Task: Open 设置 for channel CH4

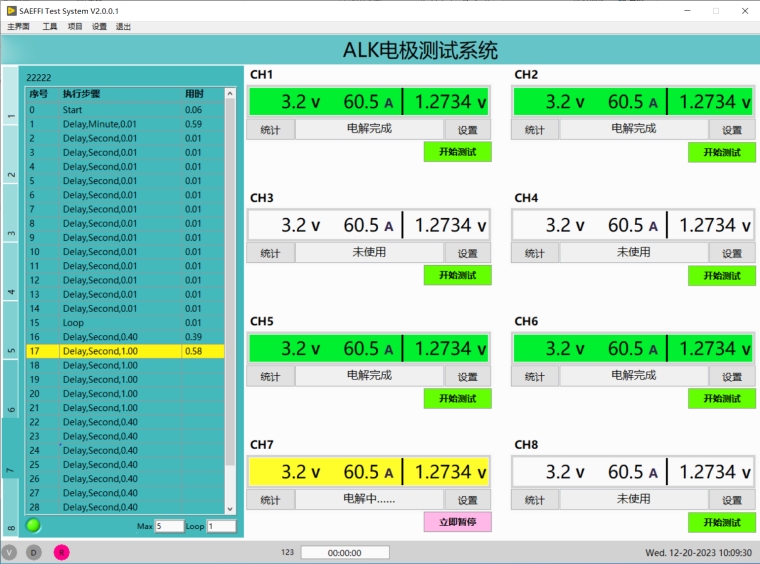Action: (732, 253)
